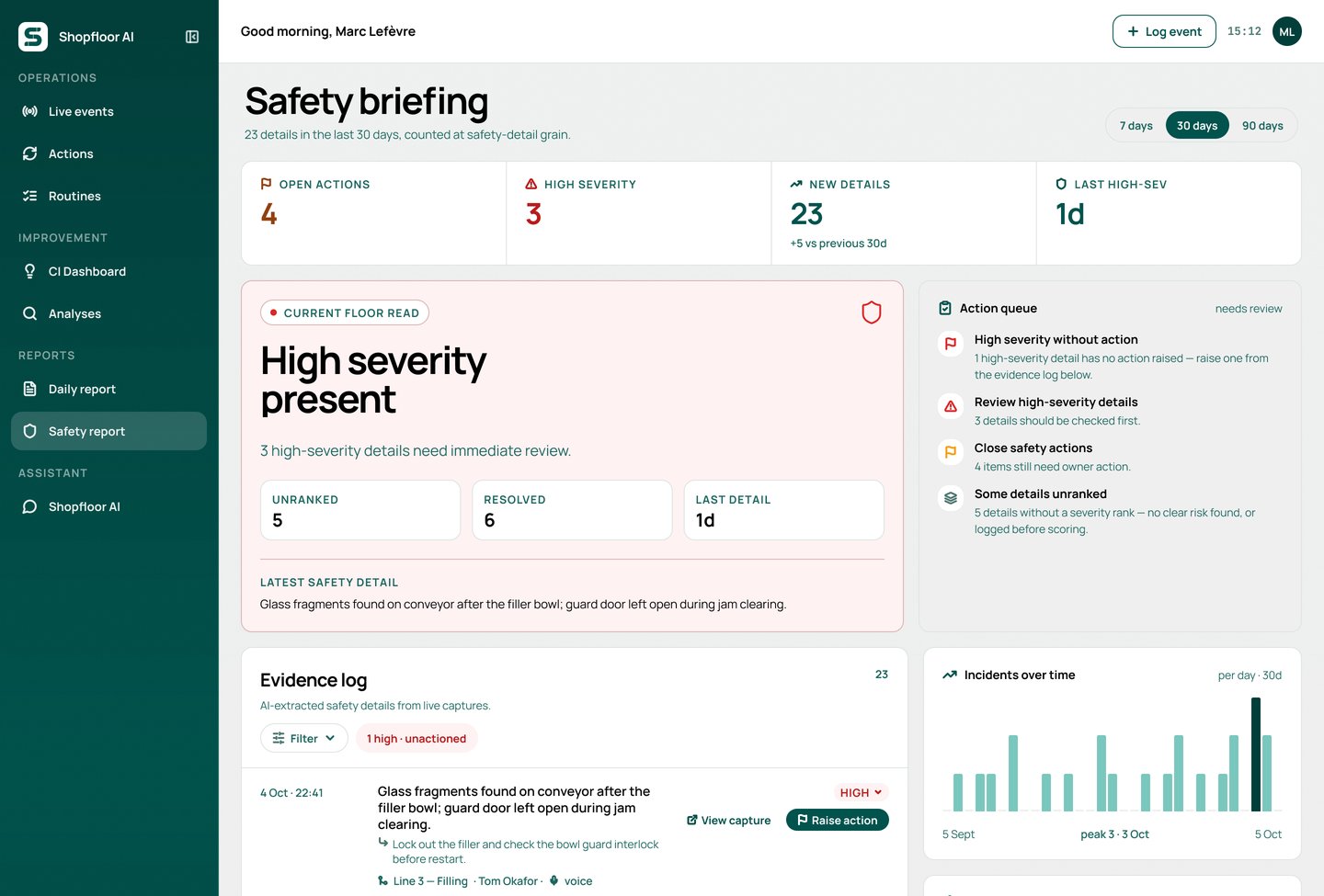Open the HIGH severity dropdown on evidence row

(x=861, y=793)
